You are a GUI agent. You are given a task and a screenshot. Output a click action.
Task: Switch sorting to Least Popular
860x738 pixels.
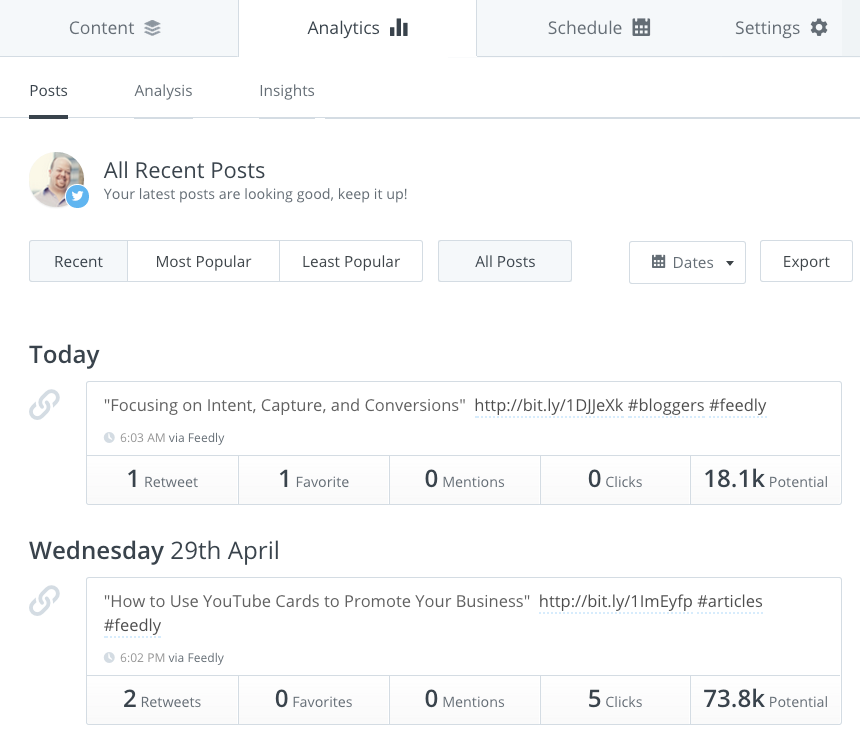(x=350, y=261)
